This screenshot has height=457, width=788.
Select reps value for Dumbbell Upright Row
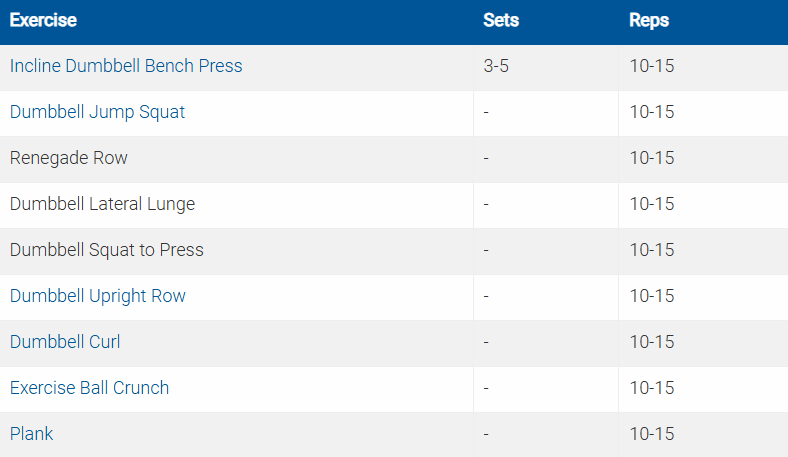click(x=652, y=296)
